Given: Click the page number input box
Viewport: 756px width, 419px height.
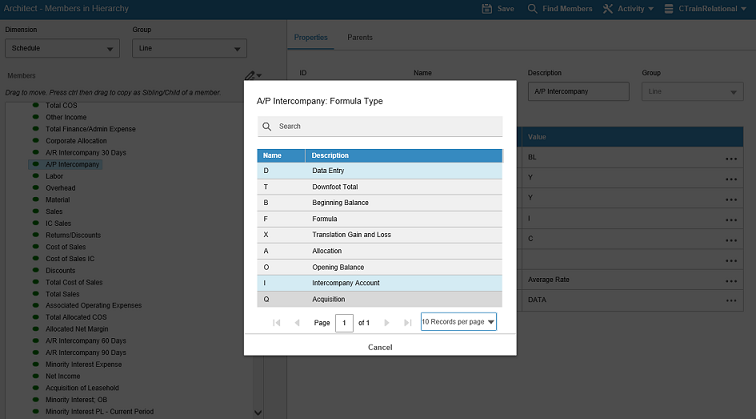Looking at the screenshot, I should (x=344, y=323).
